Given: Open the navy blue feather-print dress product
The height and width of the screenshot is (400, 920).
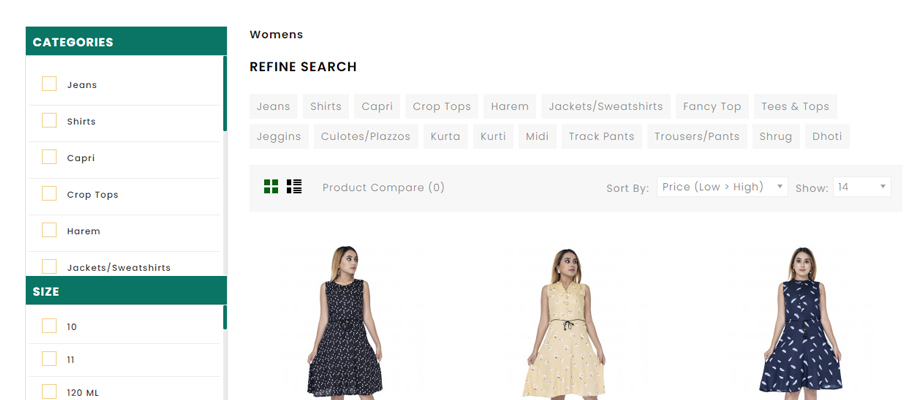Looking at the screenshot, I should click(801, 323).
